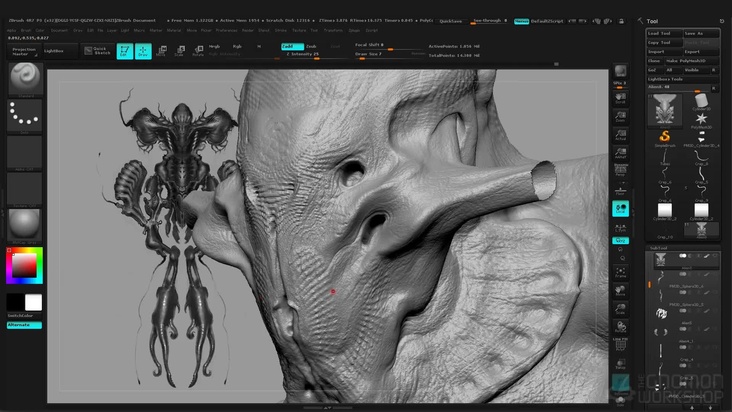Click Copy Tool button
This screenshot has width=732, height=412.
(664, 42)
